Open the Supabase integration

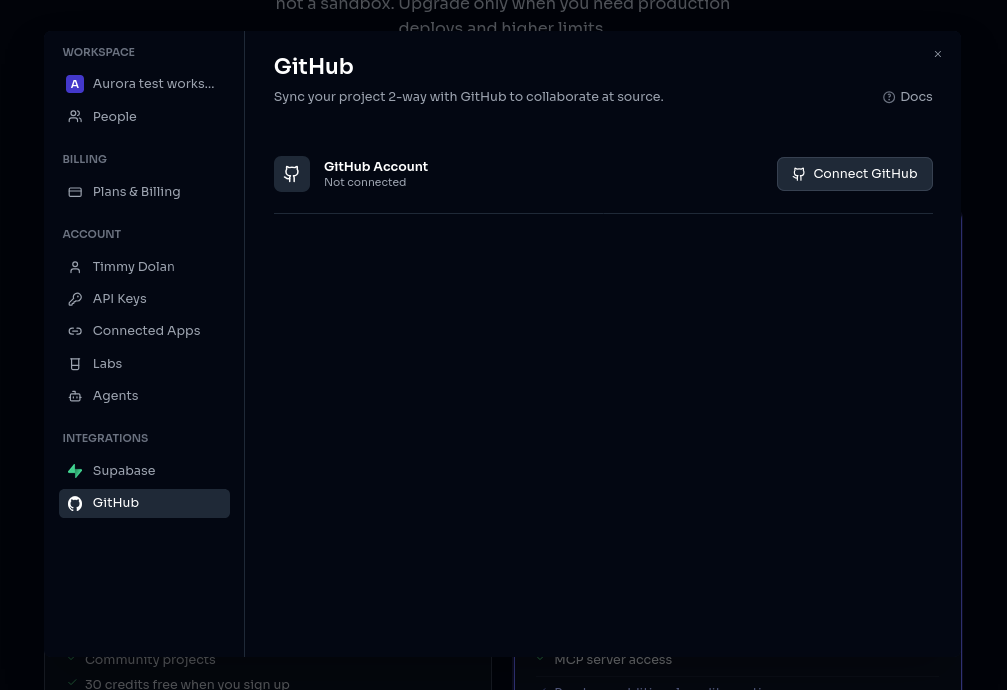144,471
